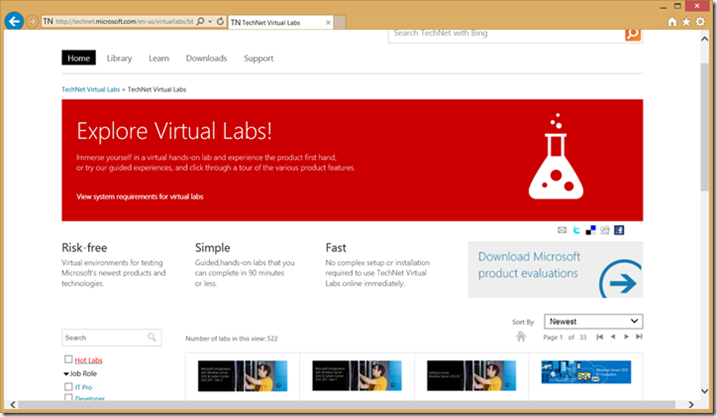Open the Learn navigation item
The width and height of the screenshot is (717, 417).
point(159,58)
